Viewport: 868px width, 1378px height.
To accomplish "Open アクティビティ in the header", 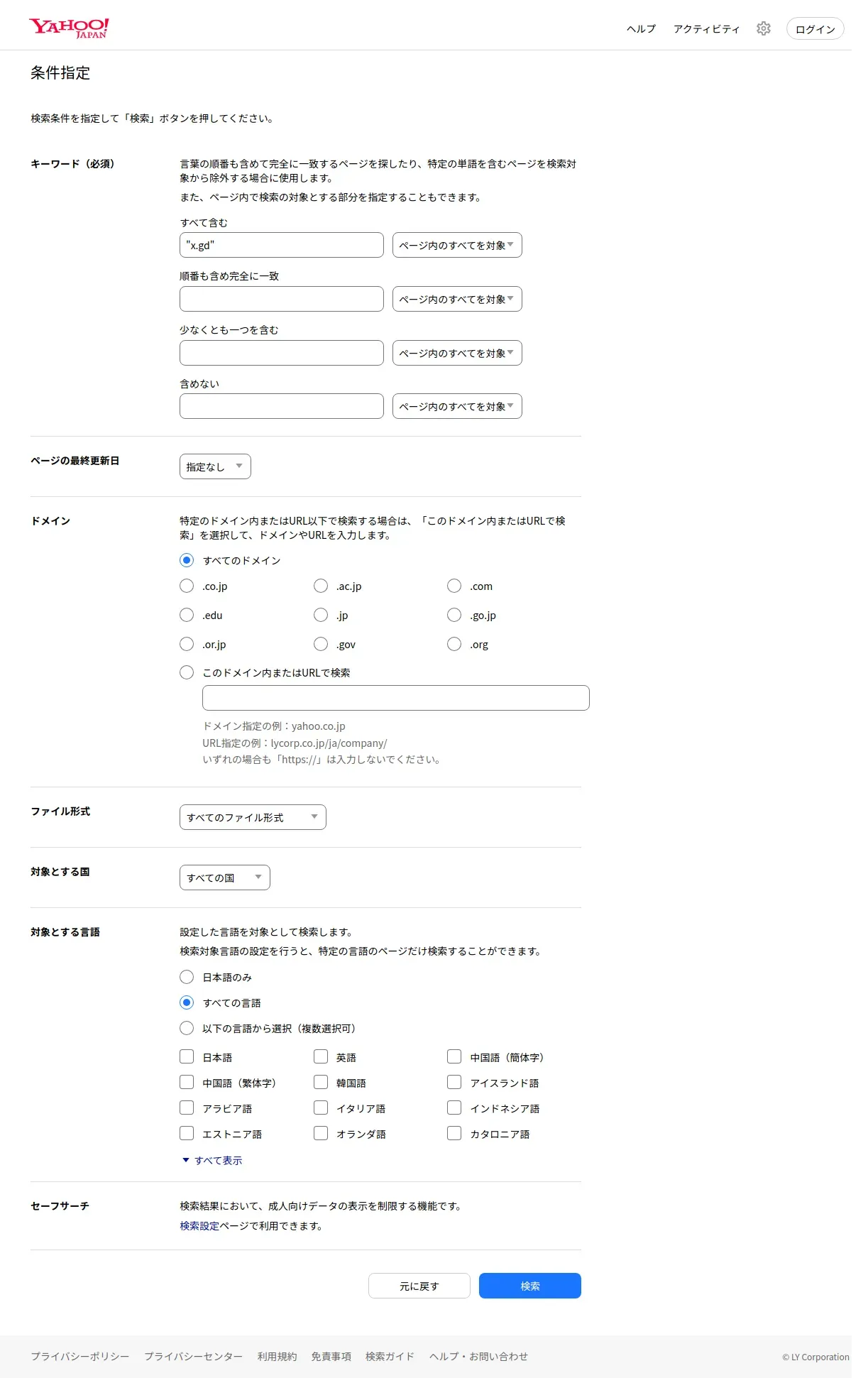I will pos(706,29).
